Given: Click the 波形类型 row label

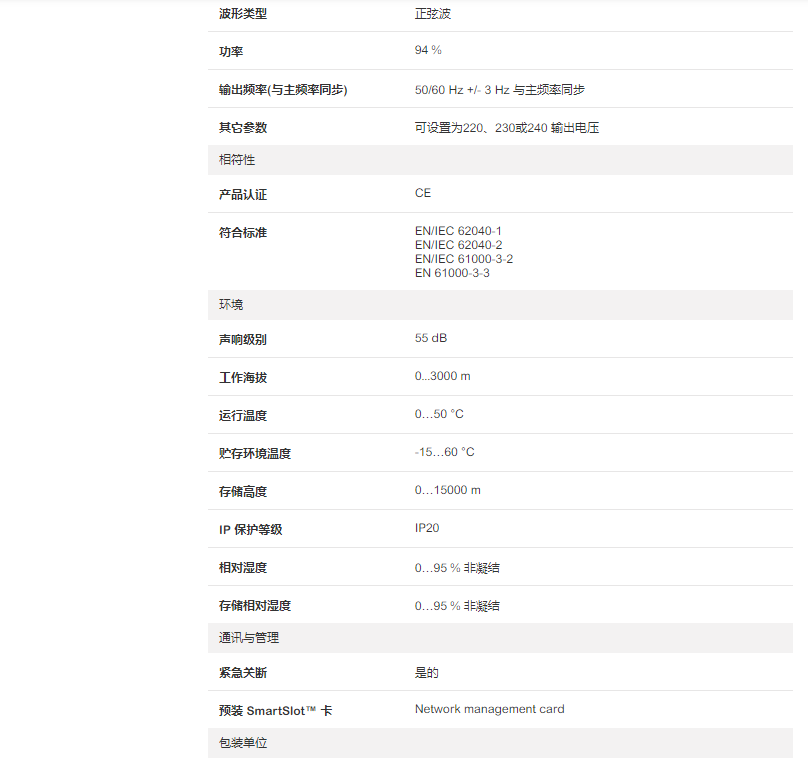Looking at the screenshot, I should pos(243,14).
